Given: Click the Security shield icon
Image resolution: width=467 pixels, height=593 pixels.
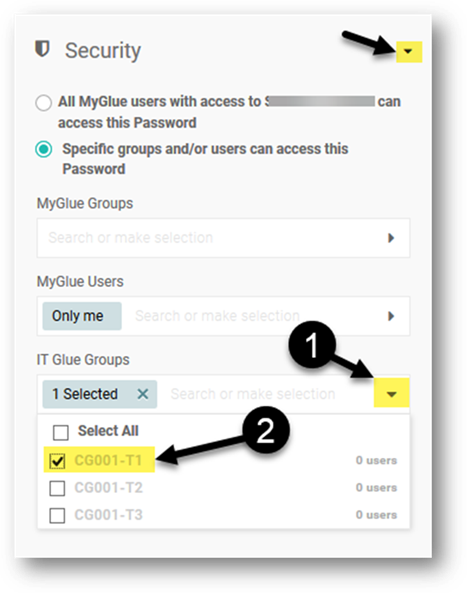Looking at the screenshot, I should pyautogui.click(x=42, y=49).
